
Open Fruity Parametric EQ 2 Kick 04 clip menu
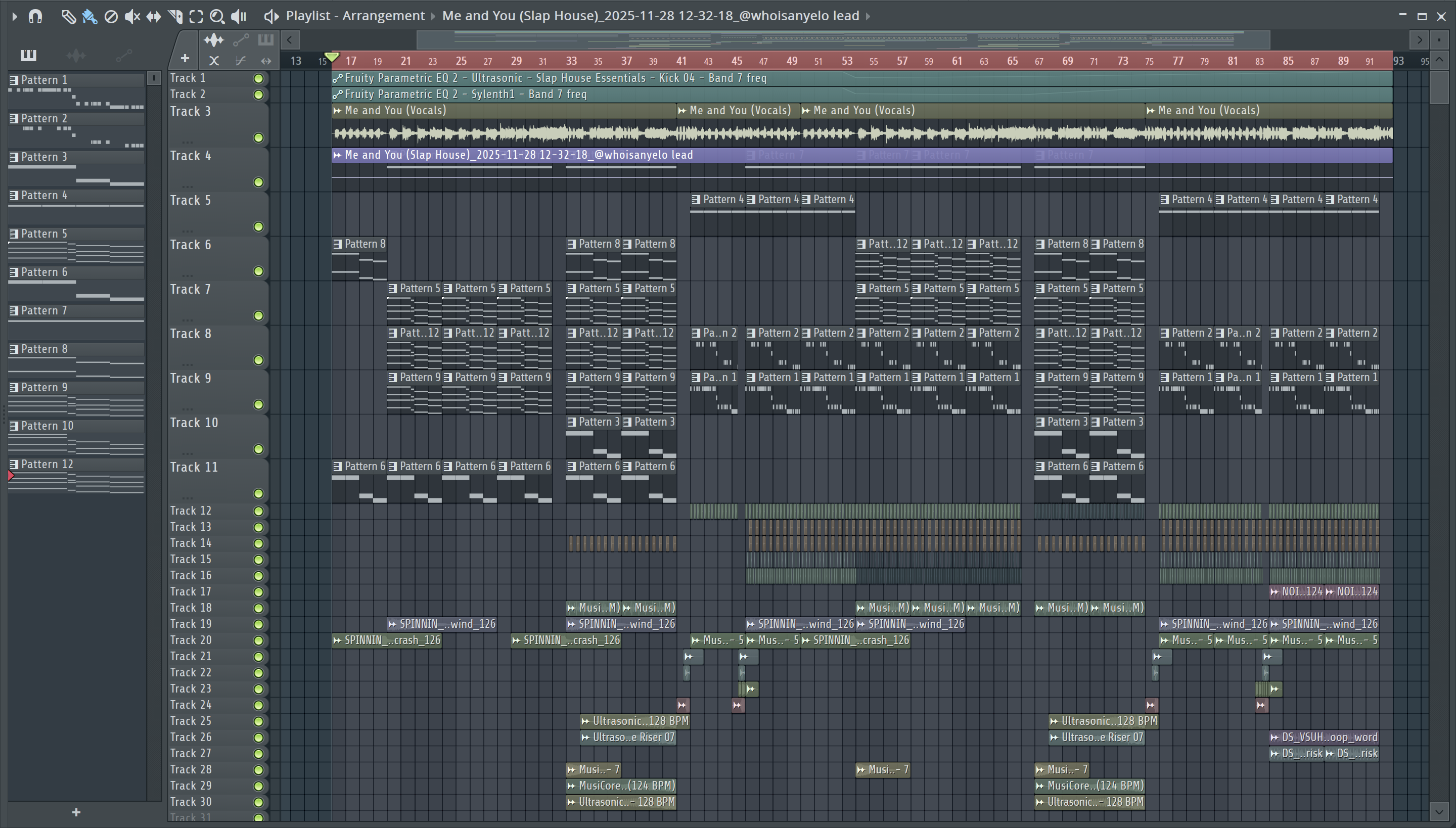point(337,78)
